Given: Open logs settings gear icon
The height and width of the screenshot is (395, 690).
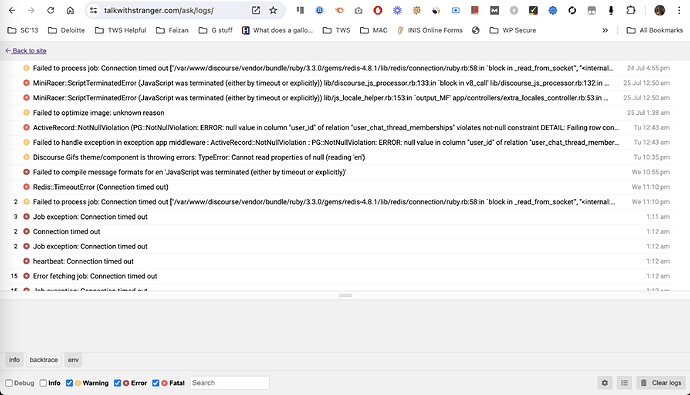Looking at the screenshot, I should click(605, 383).
